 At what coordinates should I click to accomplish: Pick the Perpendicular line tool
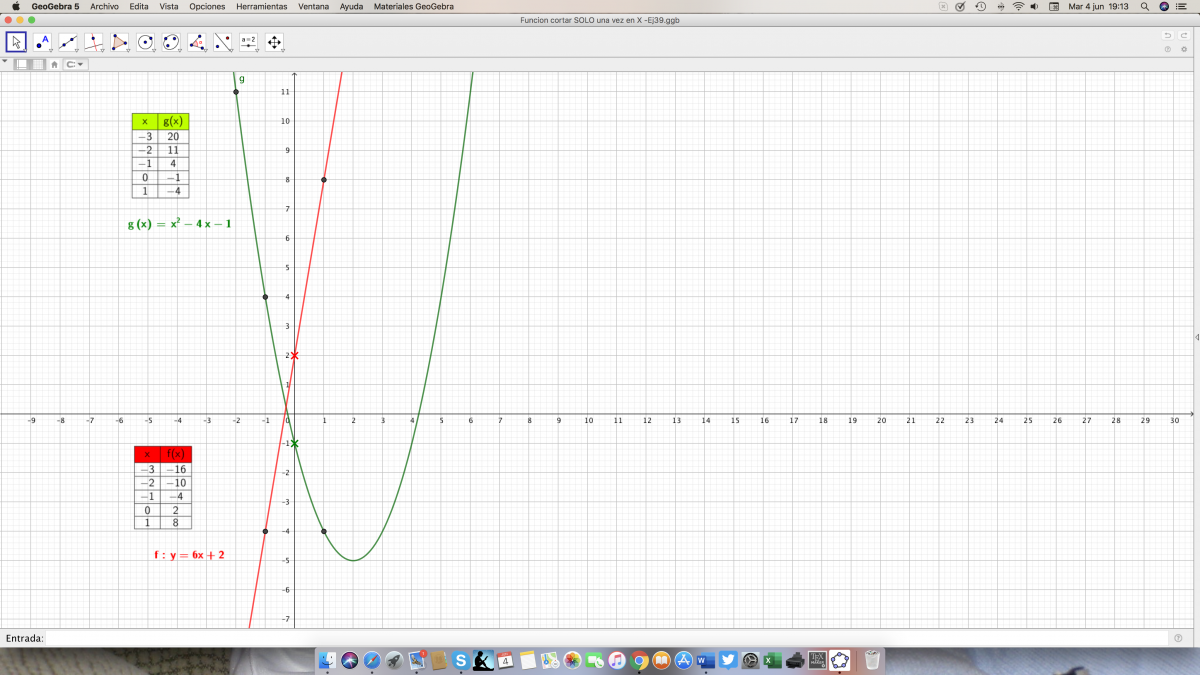point(94,42)
